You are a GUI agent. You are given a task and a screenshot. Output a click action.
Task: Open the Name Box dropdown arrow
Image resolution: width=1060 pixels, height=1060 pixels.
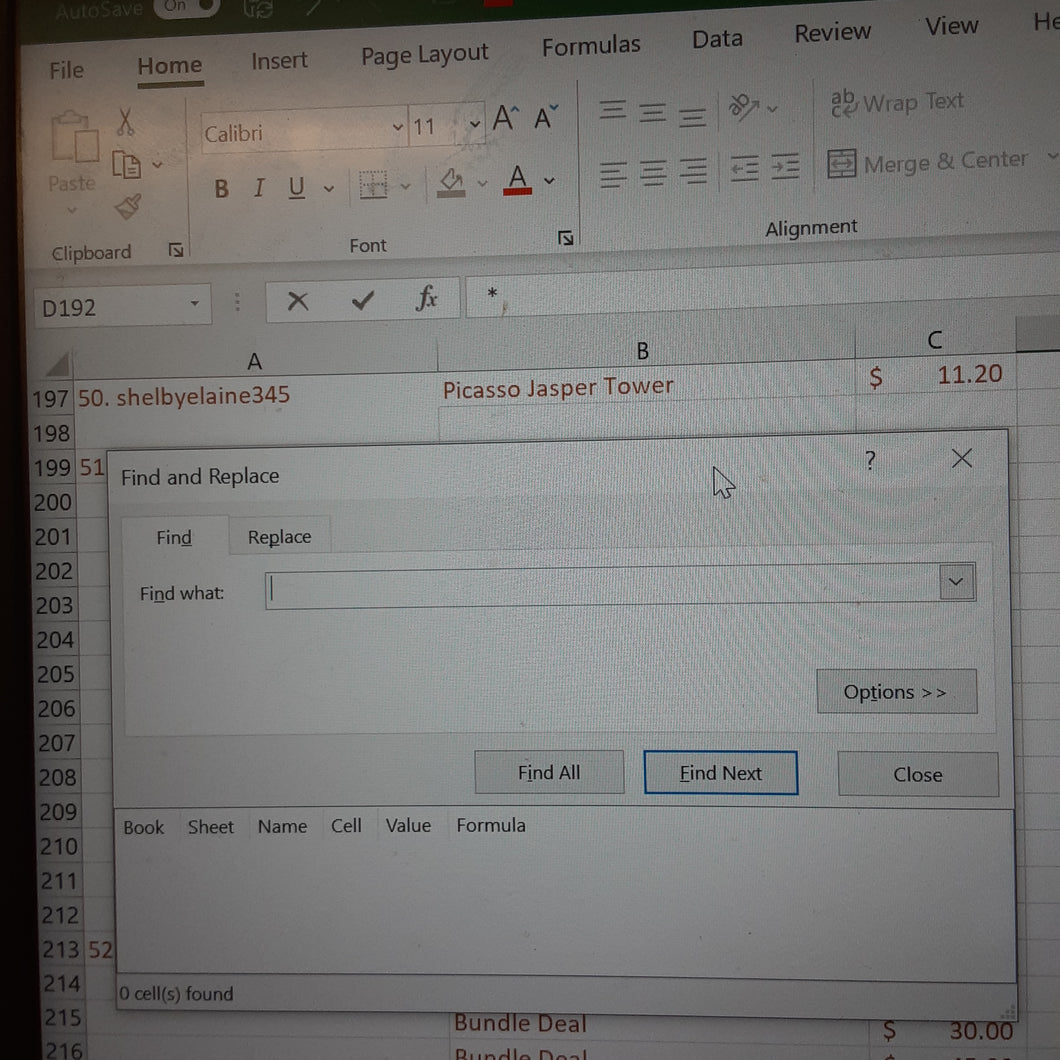click(195, 304)
